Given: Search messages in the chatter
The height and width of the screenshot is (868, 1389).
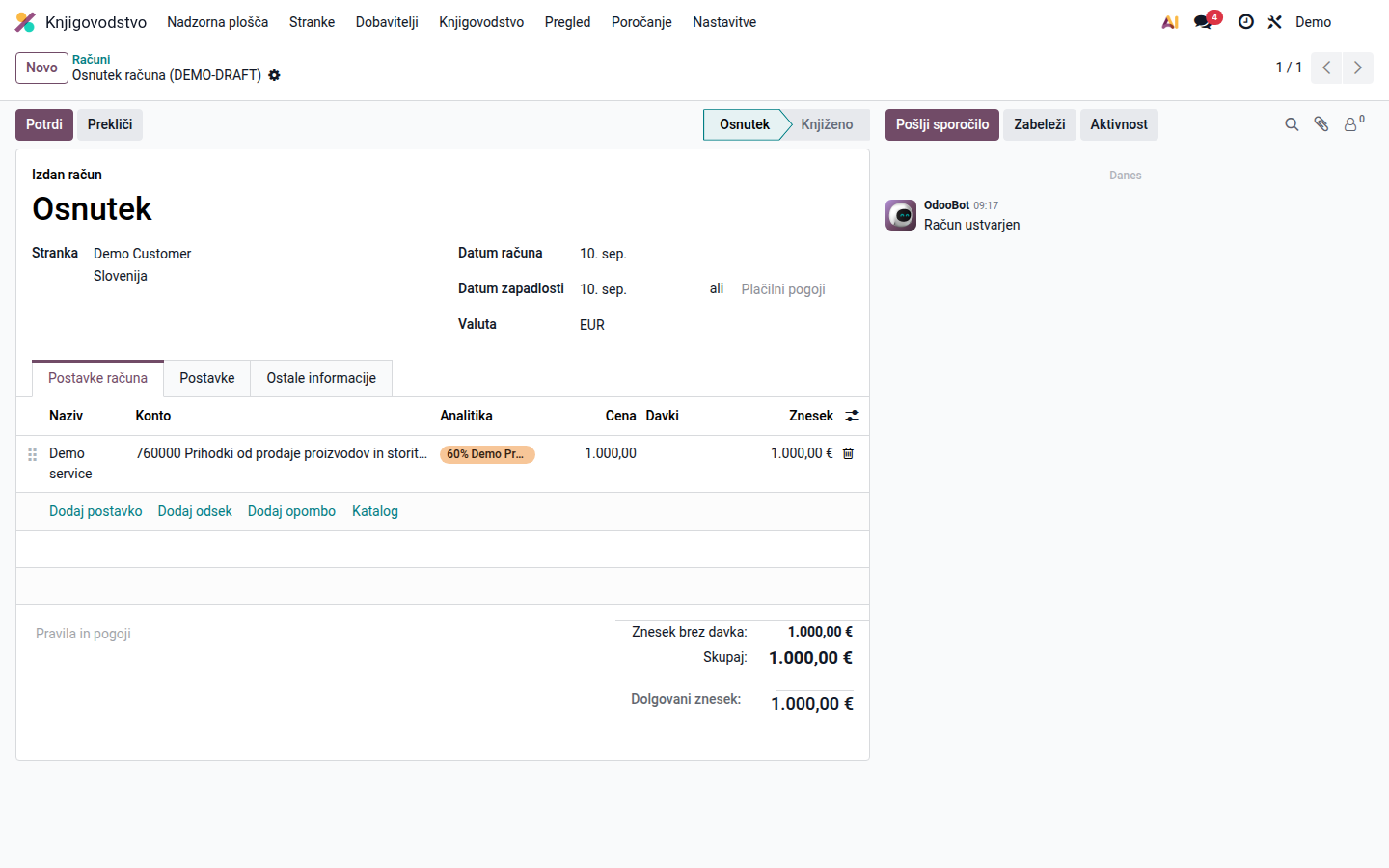Looking at the screenshot, I should (x=1292, y=124).
